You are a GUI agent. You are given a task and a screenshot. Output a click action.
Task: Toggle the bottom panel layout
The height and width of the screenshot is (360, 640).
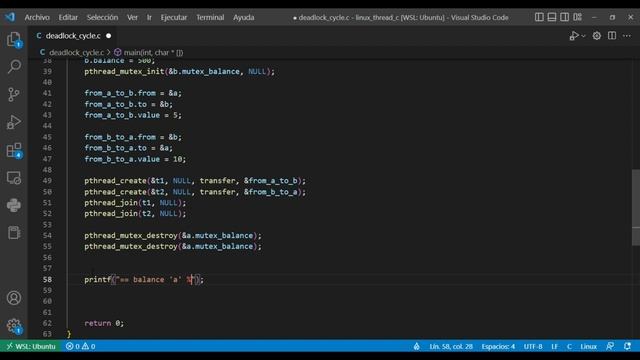tap(552, 17)
